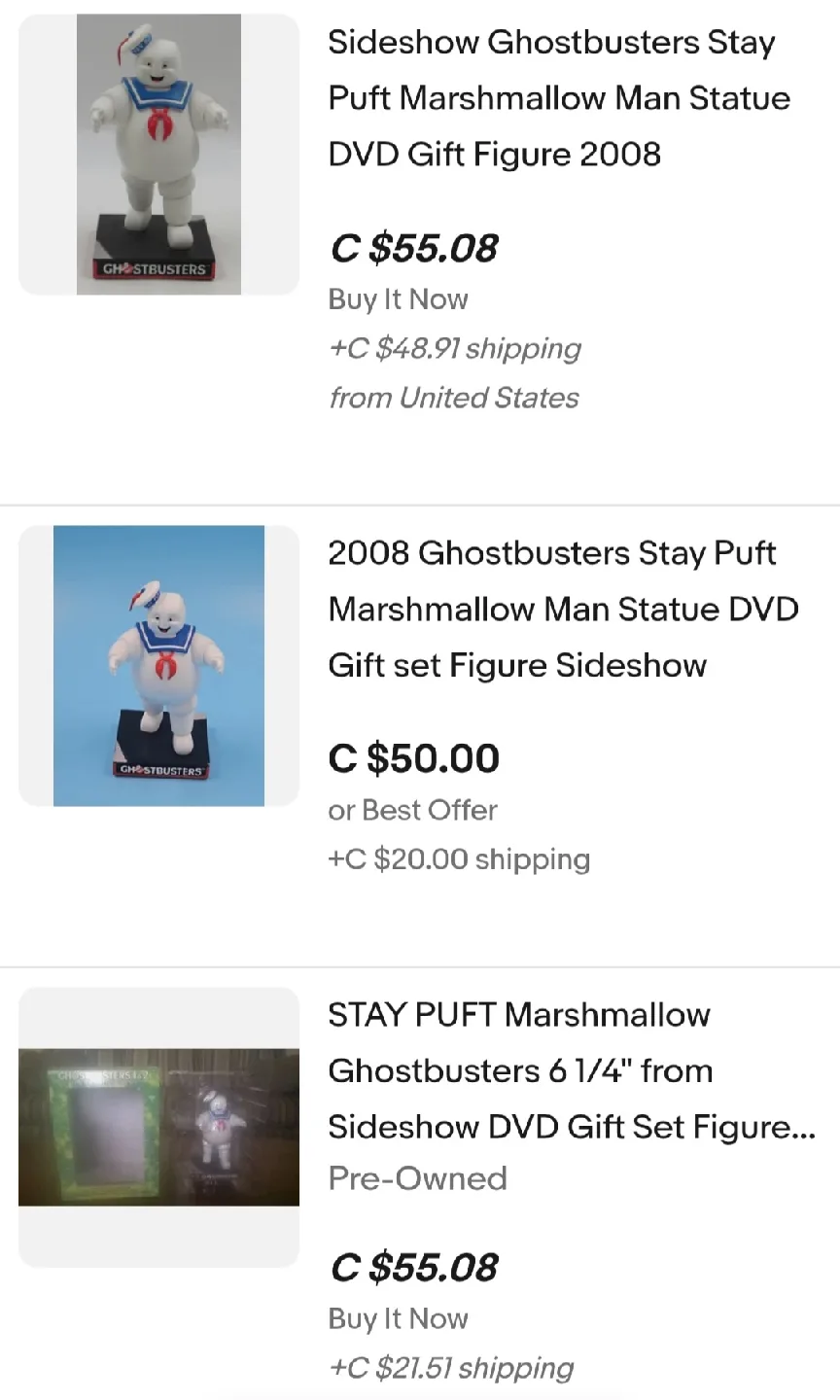
Task: Click the +C $20.00 shipping text
Action: [459, 859]
